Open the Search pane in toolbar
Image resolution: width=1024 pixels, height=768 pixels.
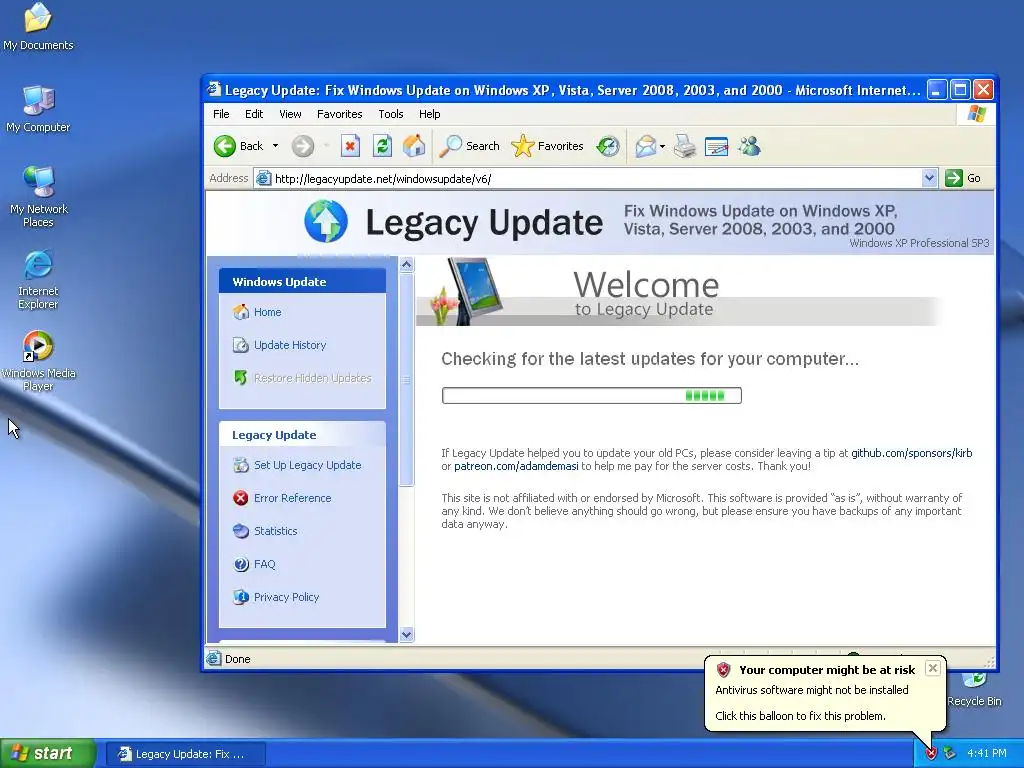469,146
